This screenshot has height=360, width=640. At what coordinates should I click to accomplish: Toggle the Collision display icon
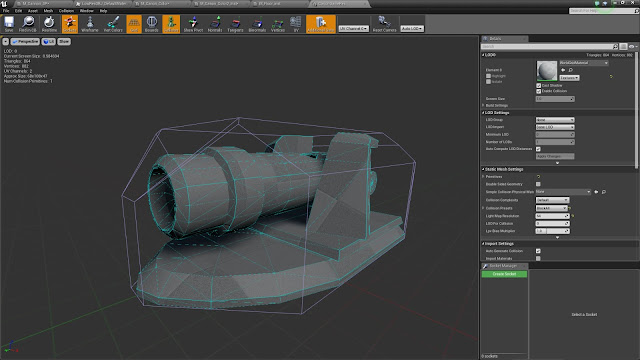point(171,24)
